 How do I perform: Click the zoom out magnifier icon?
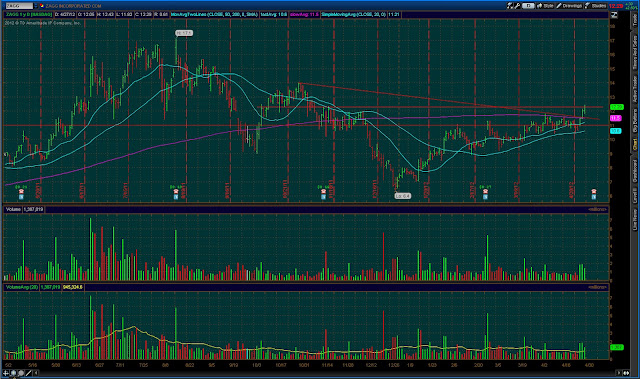click(x=21, y=373)
